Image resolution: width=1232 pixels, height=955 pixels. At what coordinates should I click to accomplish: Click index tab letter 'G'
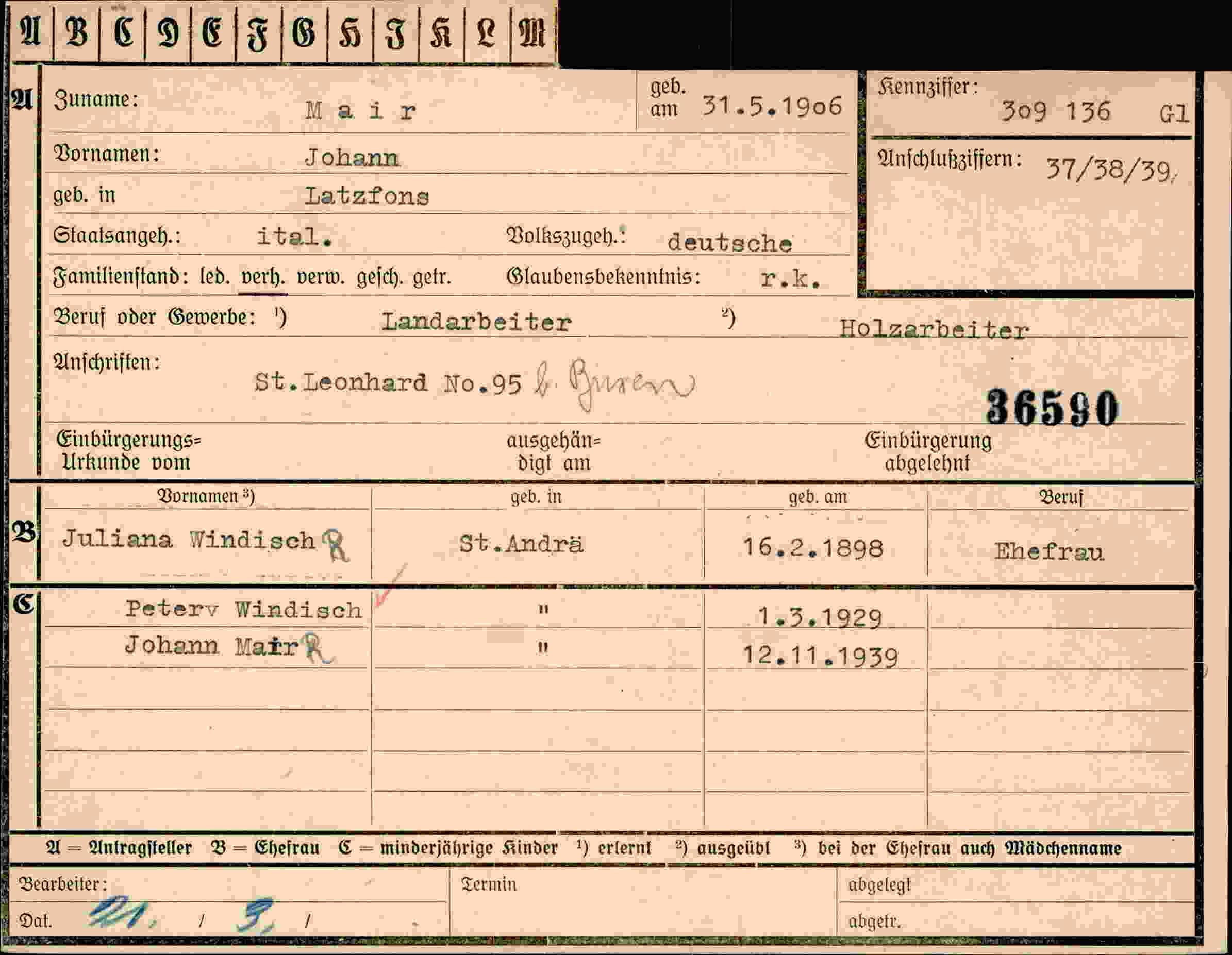[303, 31]
